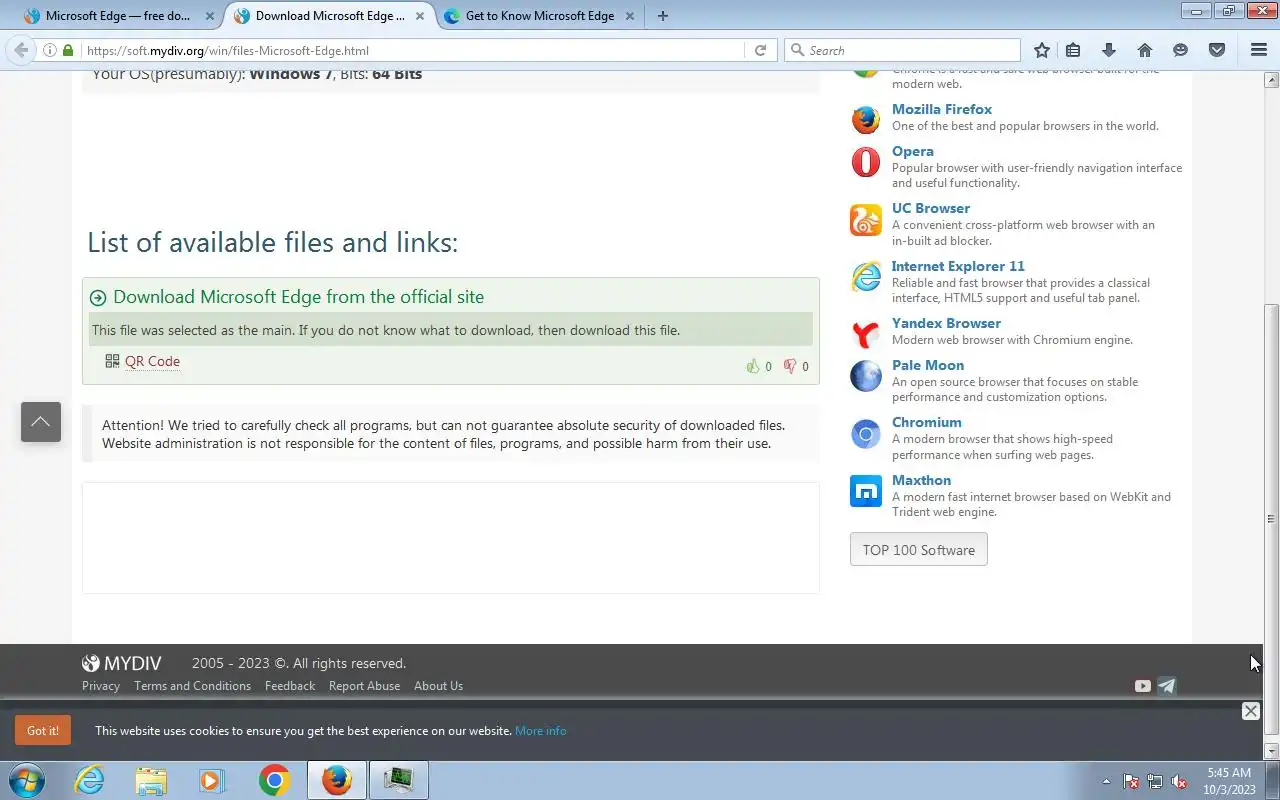Bookmark this page with star icon
Image resolution: width=1280 pixels, height=800 pixels.
pos(1042,50)
